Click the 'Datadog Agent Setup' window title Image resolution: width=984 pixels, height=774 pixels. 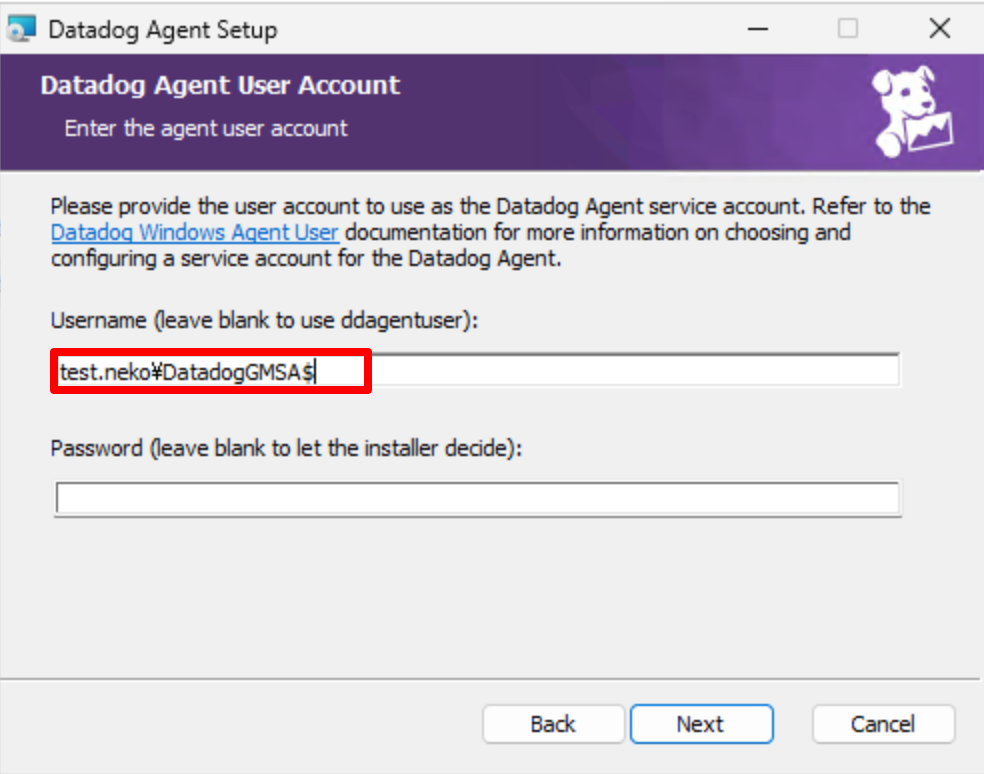click(x=163, y=30)
